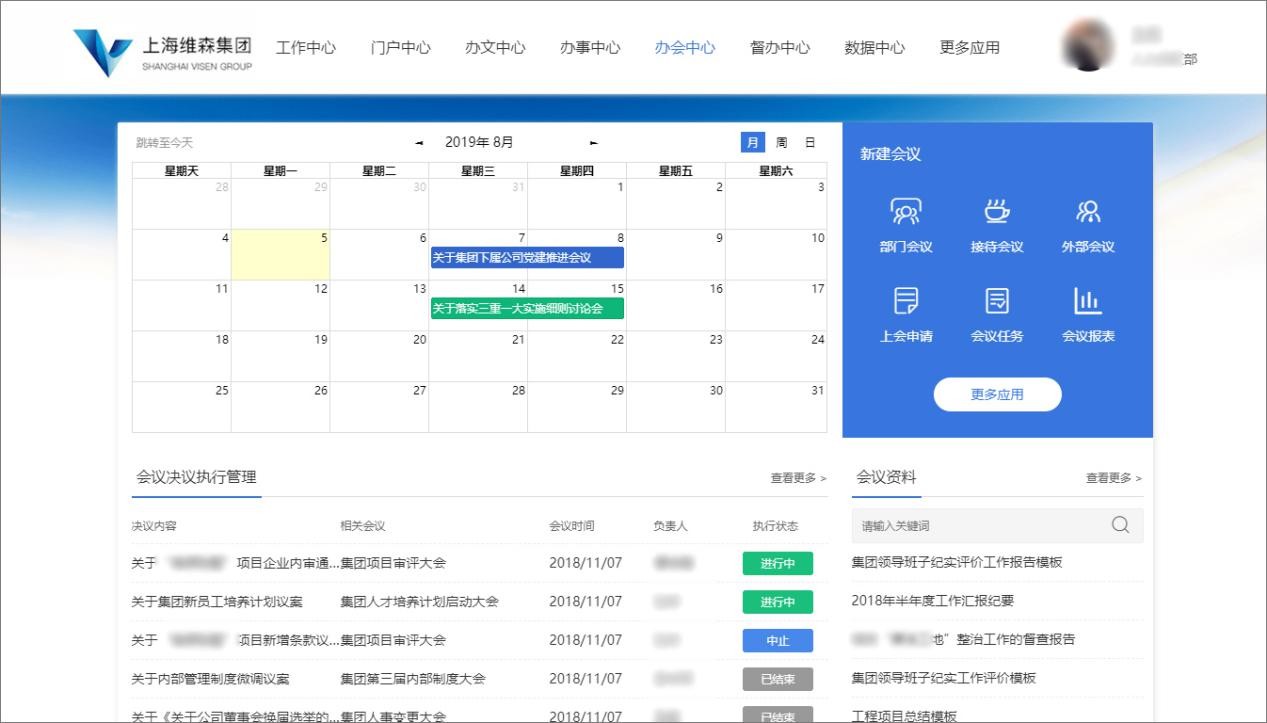Open the 会议报表 bar chart icon

1088,301
